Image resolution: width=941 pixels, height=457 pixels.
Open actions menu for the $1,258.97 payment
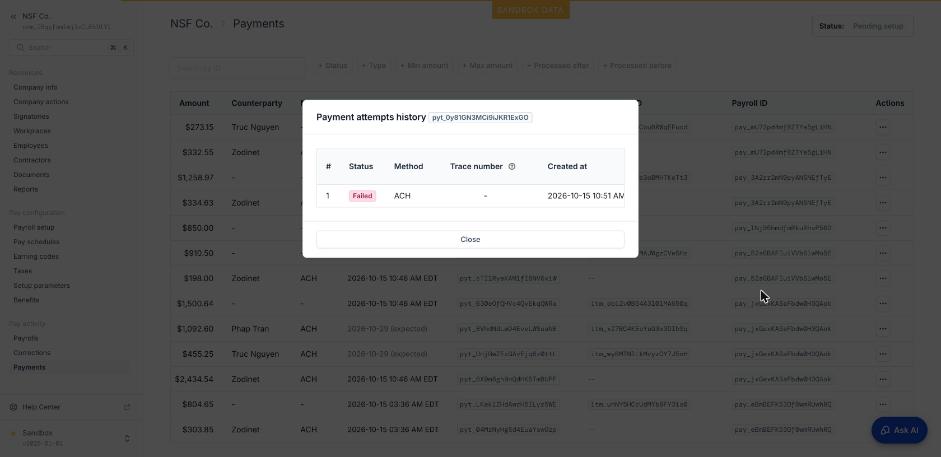pyautogui.click(x=883, y=178)
